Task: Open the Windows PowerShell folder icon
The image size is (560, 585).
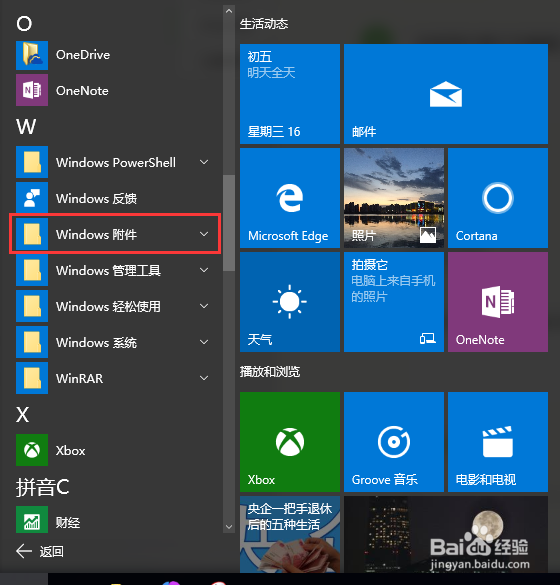Action: (32, 162)
